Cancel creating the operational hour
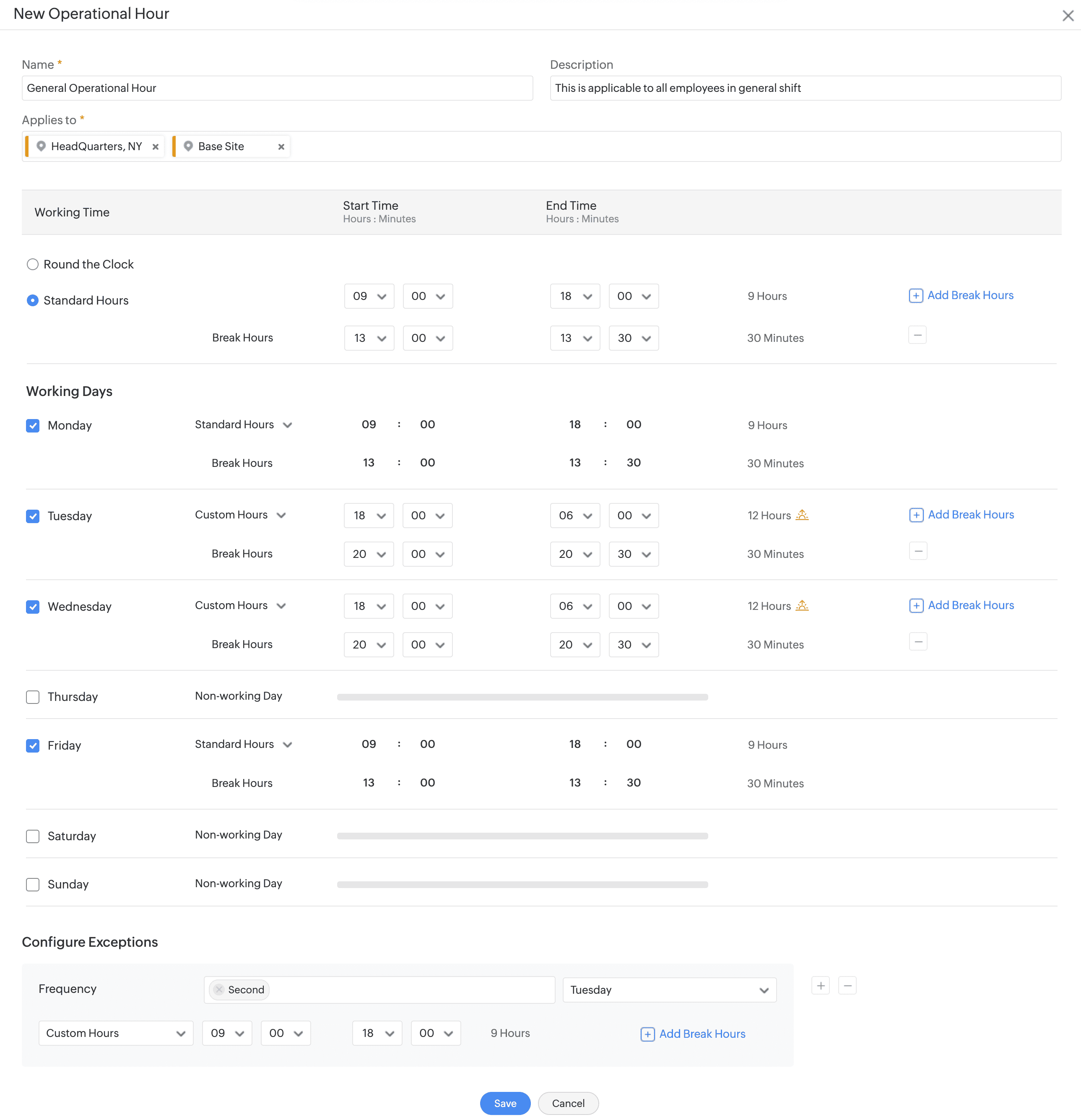 (568, 1103)
